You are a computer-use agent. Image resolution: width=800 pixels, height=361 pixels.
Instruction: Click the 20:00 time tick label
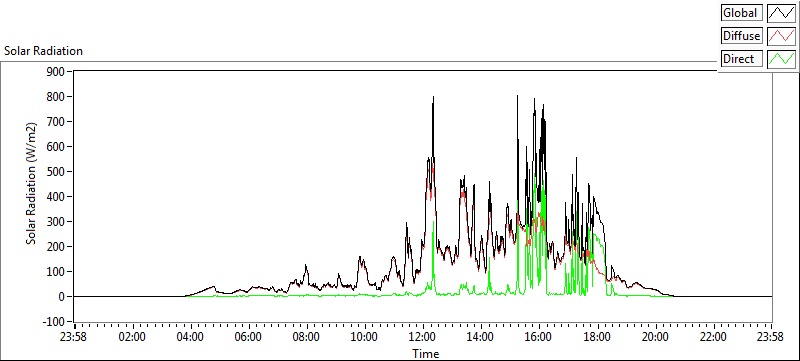655,337
